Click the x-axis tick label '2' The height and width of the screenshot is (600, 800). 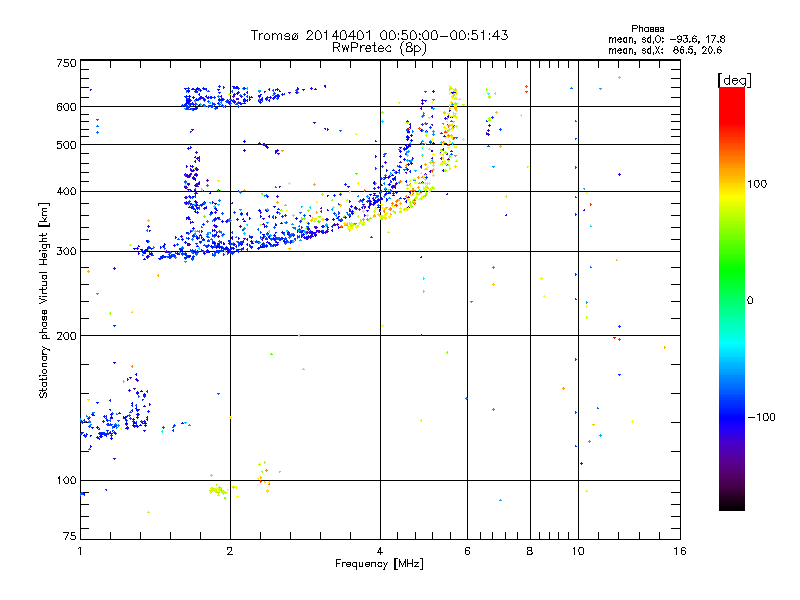tap(230, 551)
